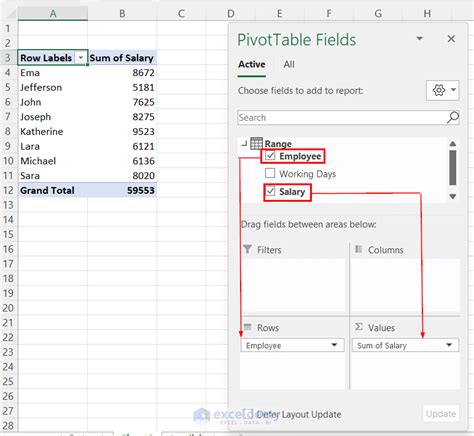Image resolution: width=474 pixels, height=436 pixels.
Task: Uncheck the Salary field checkbox
Action: 270,191
